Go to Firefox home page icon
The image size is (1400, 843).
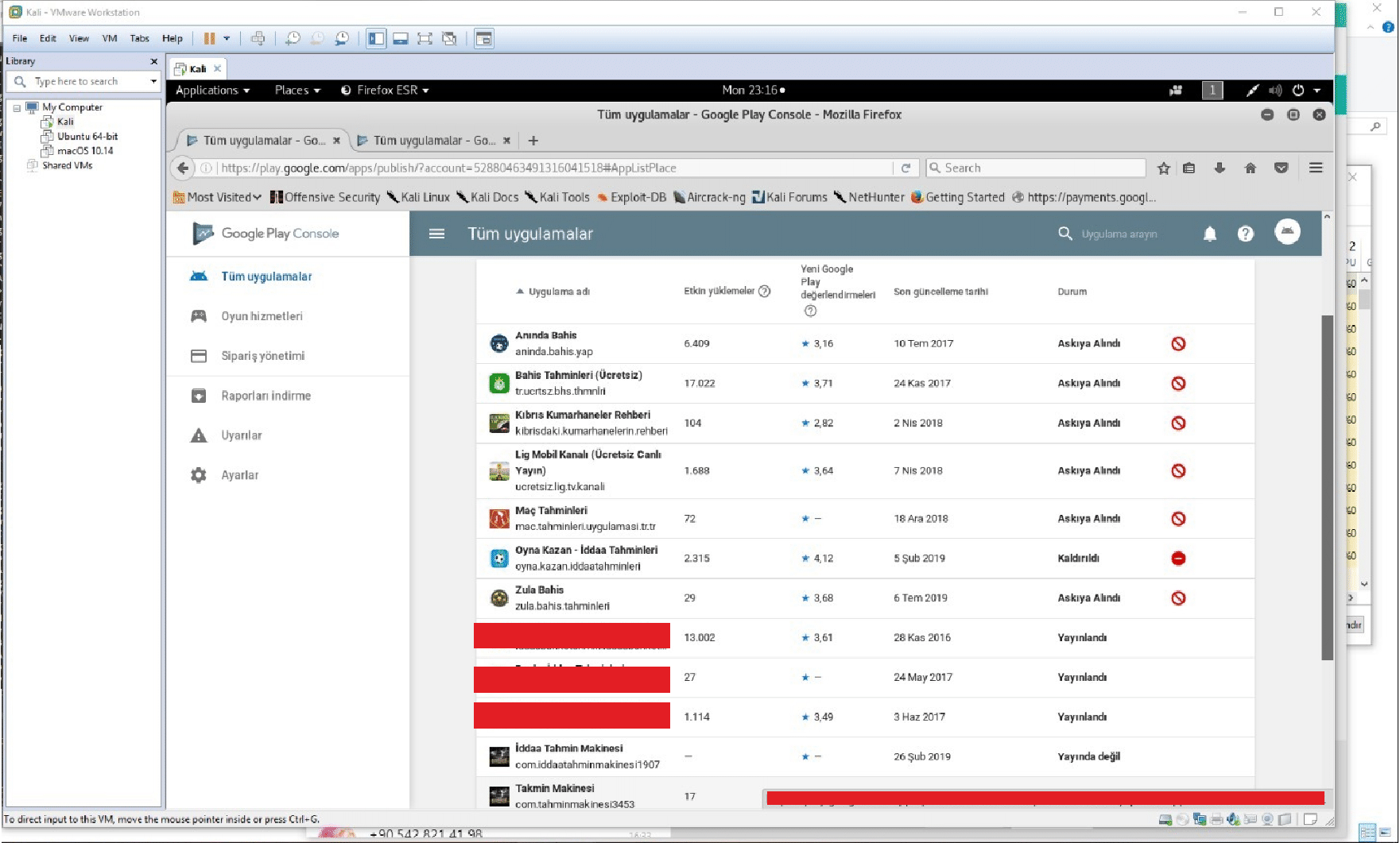point(1250,168)
